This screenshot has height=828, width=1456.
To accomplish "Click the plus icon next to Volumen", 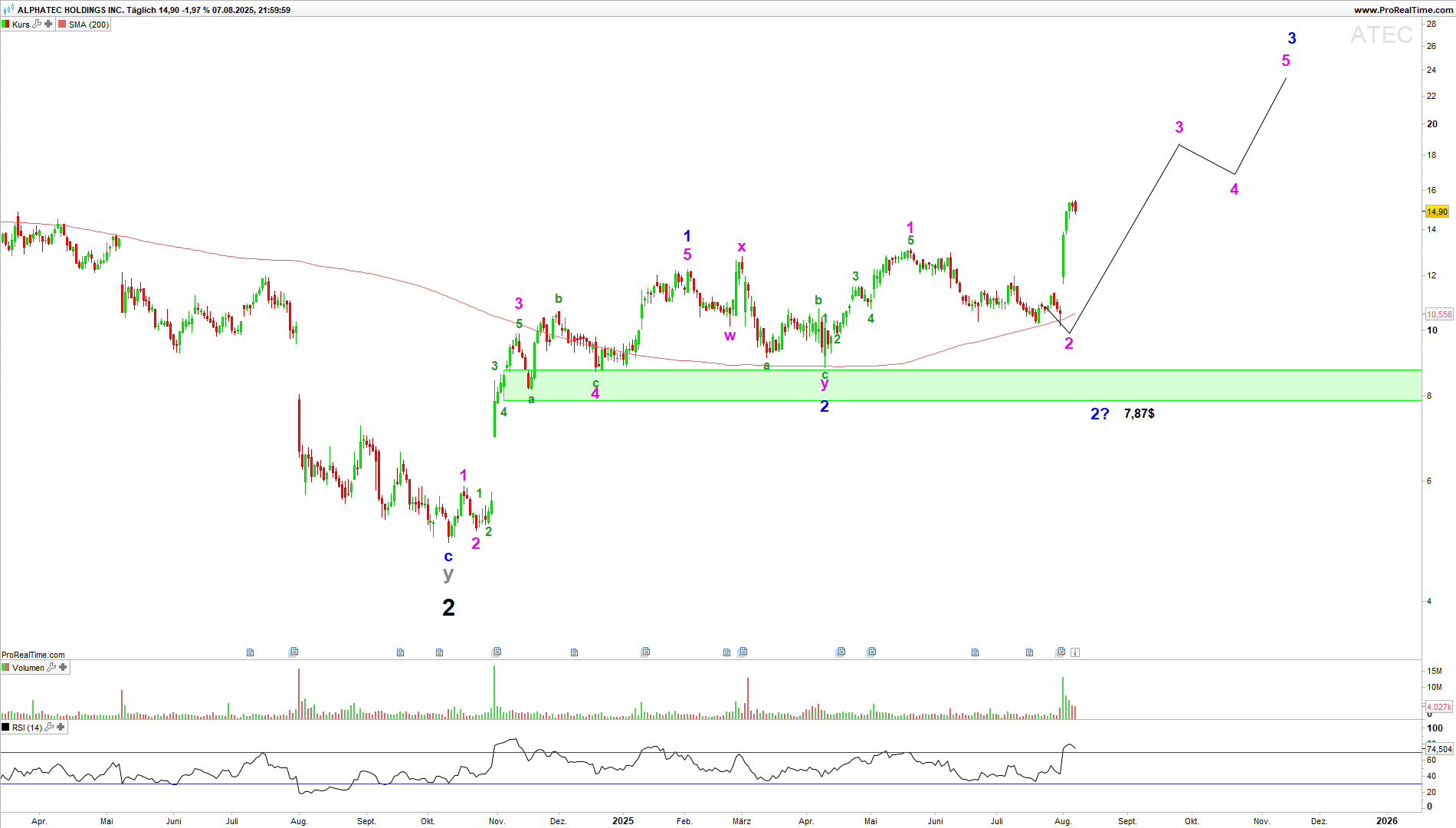I will [63, 668].
